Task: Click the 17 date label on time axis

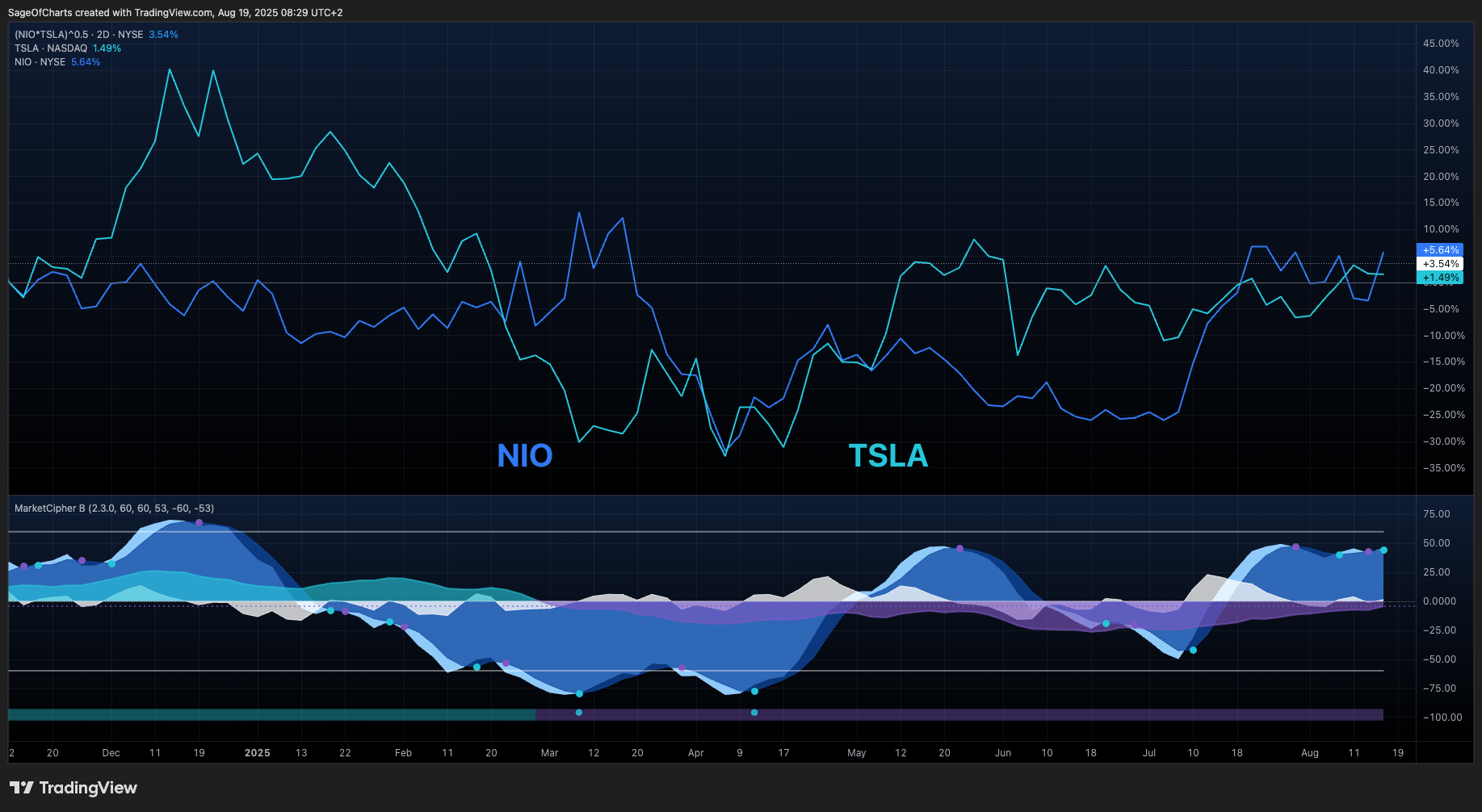Action: (783, 753)
